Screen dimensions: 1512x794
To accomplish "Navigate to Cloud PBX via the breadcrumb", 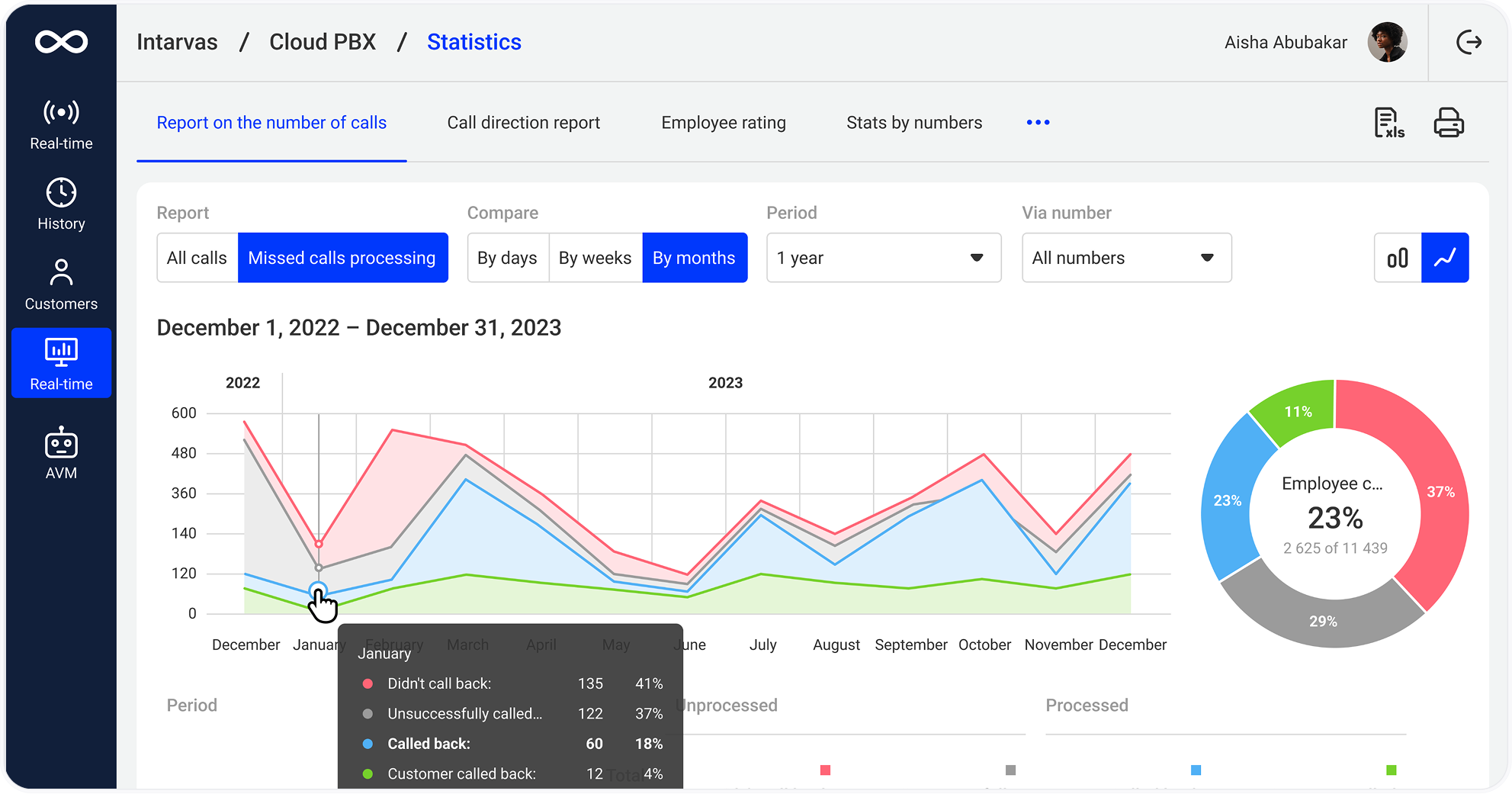I will (x=323, y=42).
